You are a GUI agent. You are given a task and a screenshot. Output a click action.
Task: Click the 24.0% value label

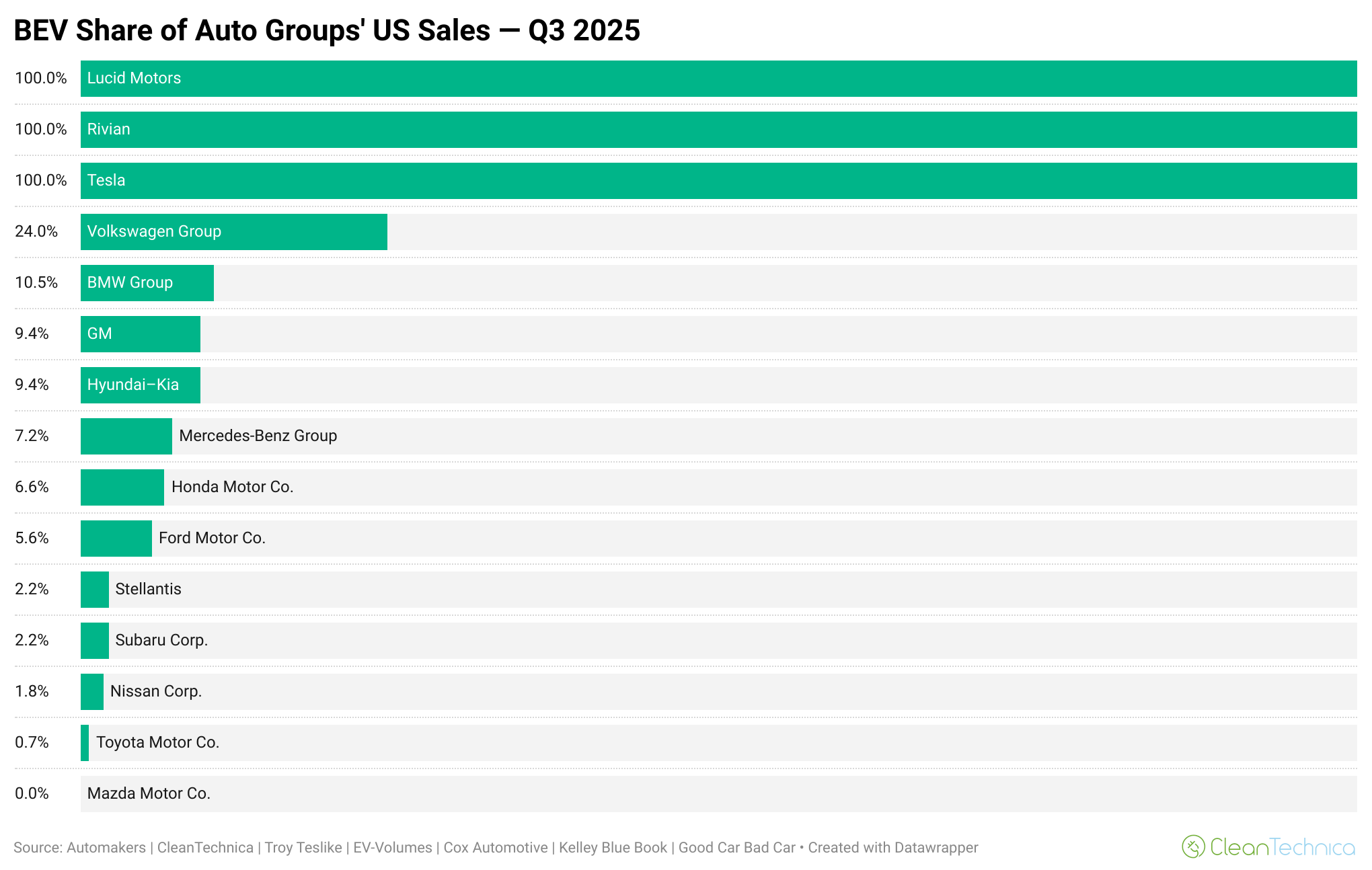click(36, 231)
